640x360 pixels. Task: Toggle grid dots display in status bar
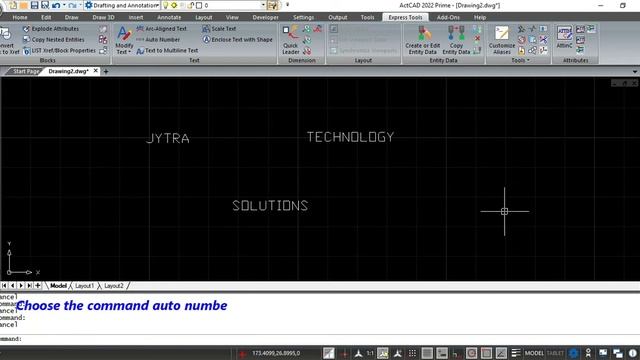tap(412, 353)
